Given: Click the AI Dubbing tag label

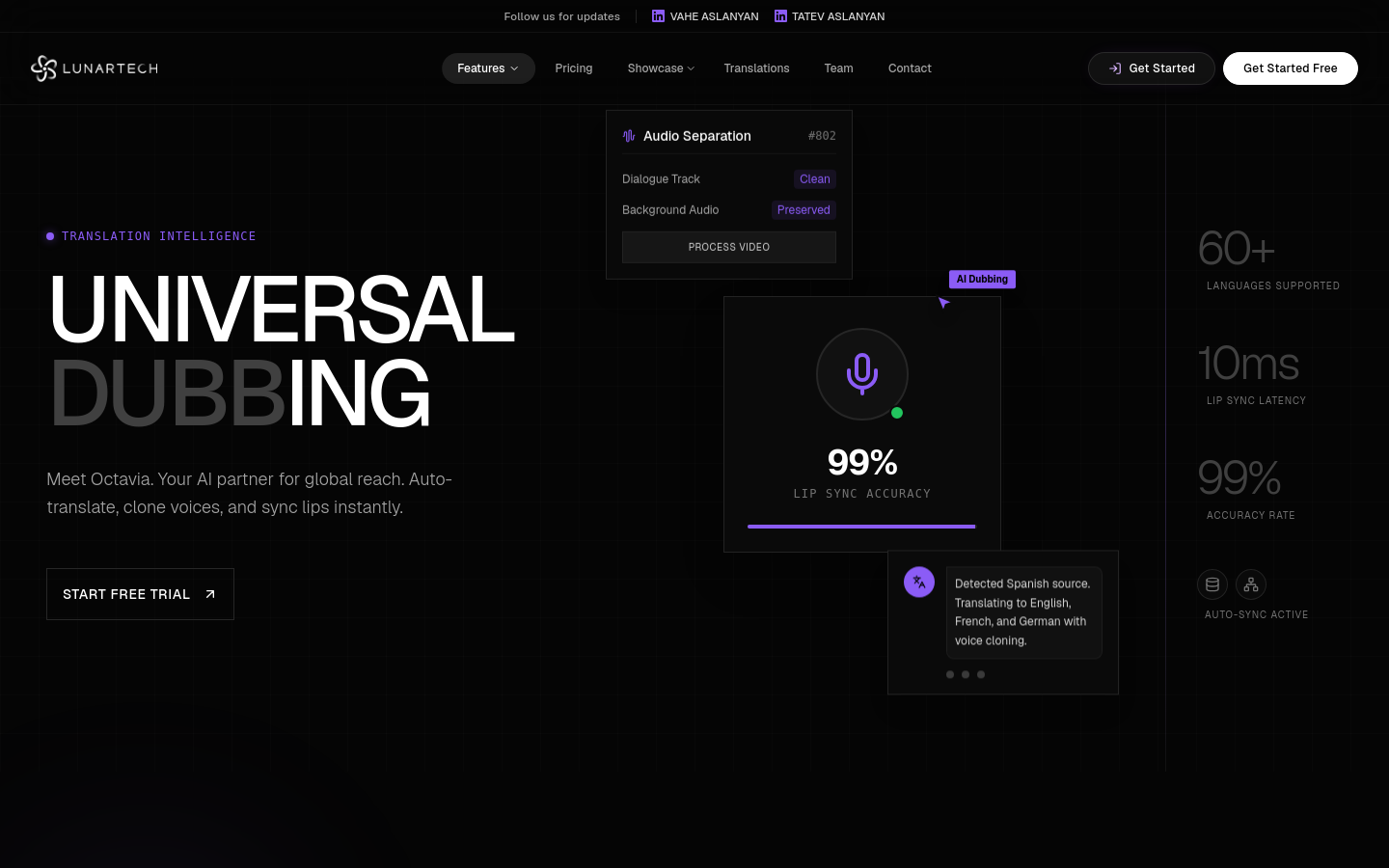Looking at the screenshot, I should click(x=982, y=279).
